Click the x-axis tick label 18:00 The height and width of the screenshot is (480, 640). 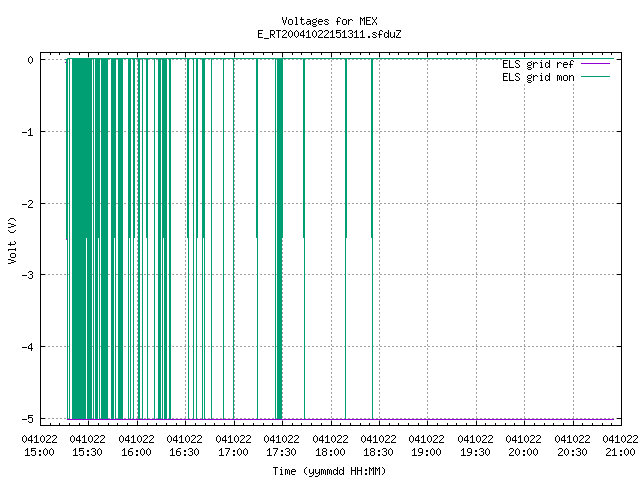click(330, 452)
